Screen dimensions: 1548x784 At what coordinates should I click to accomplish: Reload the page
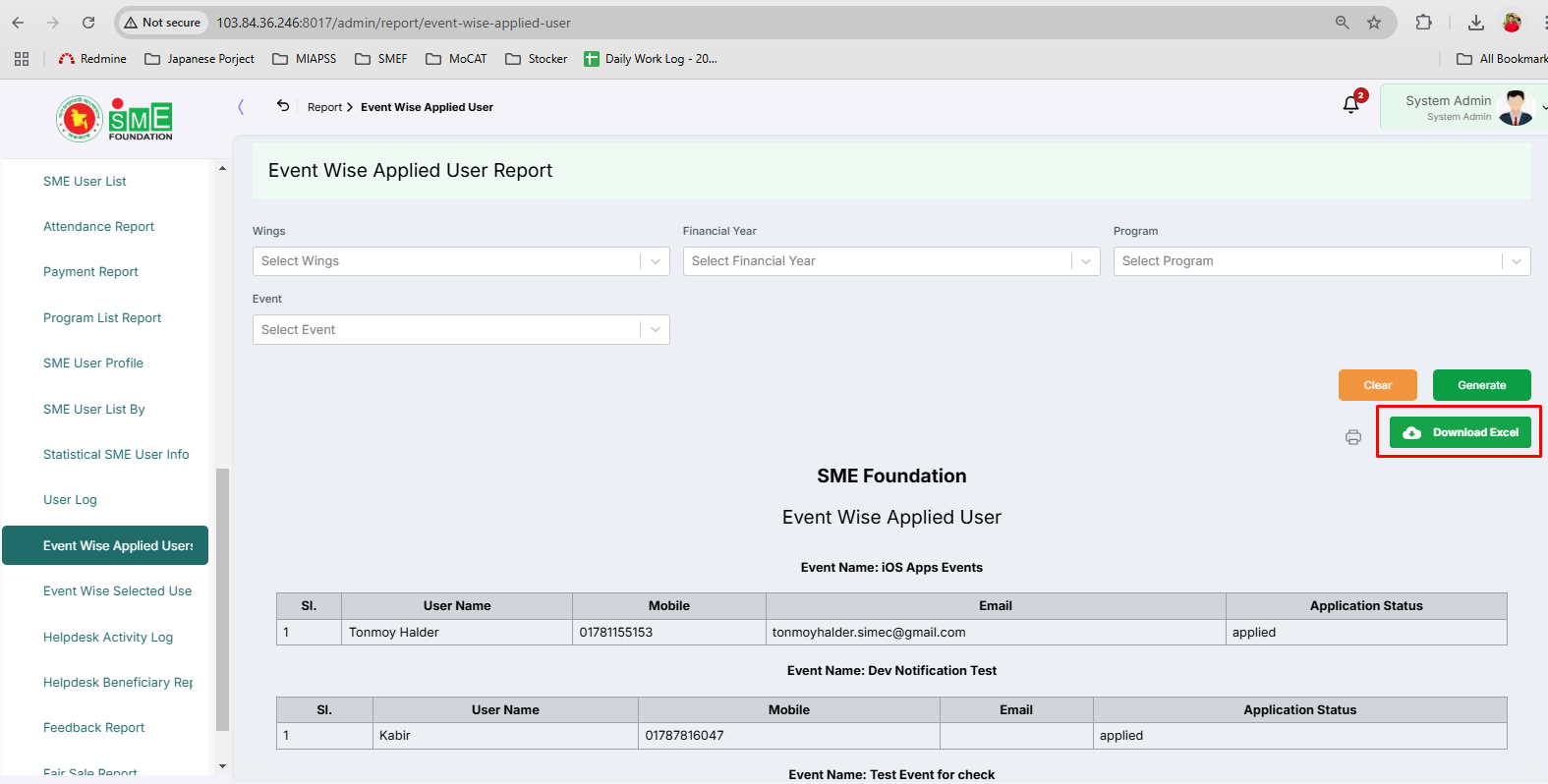pos(88,23)
